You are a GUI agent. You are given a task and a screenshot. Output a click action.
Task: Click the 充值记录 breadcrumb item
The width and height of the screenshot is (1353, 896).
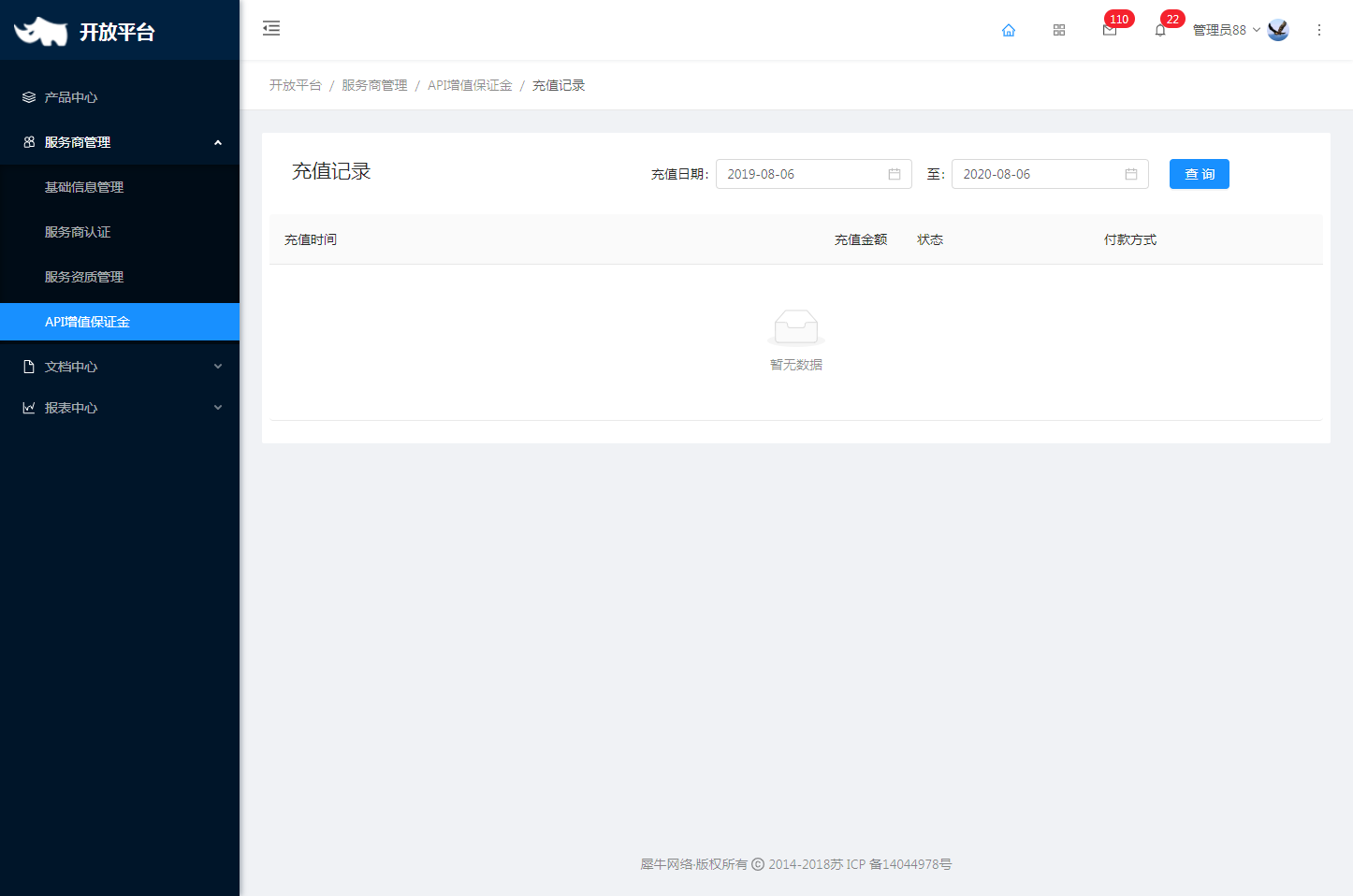[559, 85]
